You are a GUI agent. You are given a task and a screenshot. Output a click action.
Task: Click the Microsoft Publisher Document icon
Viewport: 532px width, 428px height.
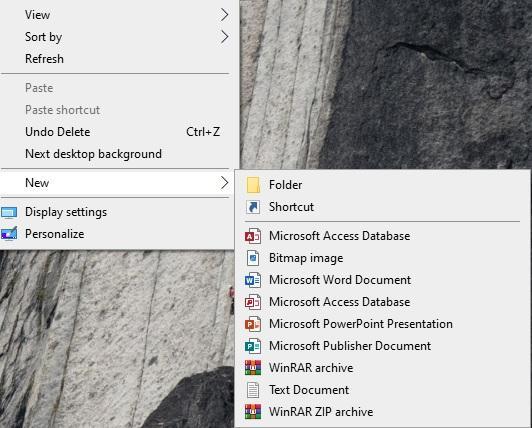point(253,346)
